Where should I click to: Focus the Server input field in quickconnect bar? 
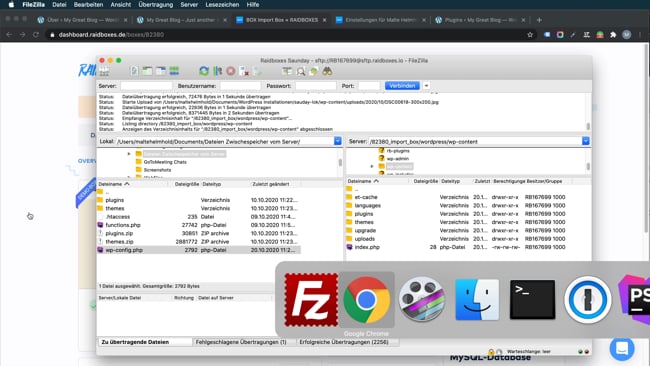click(146, 86)
